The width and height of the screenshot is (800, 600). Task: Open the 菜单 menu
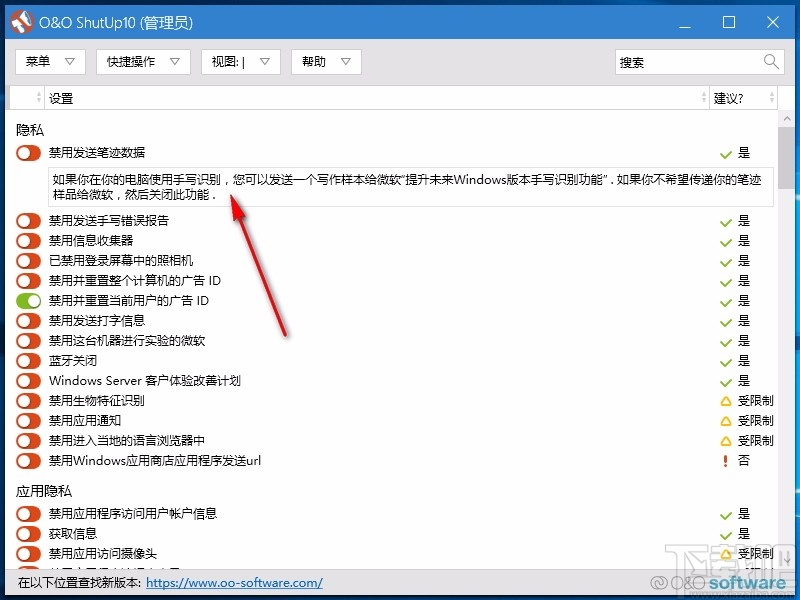click(49, 61)
